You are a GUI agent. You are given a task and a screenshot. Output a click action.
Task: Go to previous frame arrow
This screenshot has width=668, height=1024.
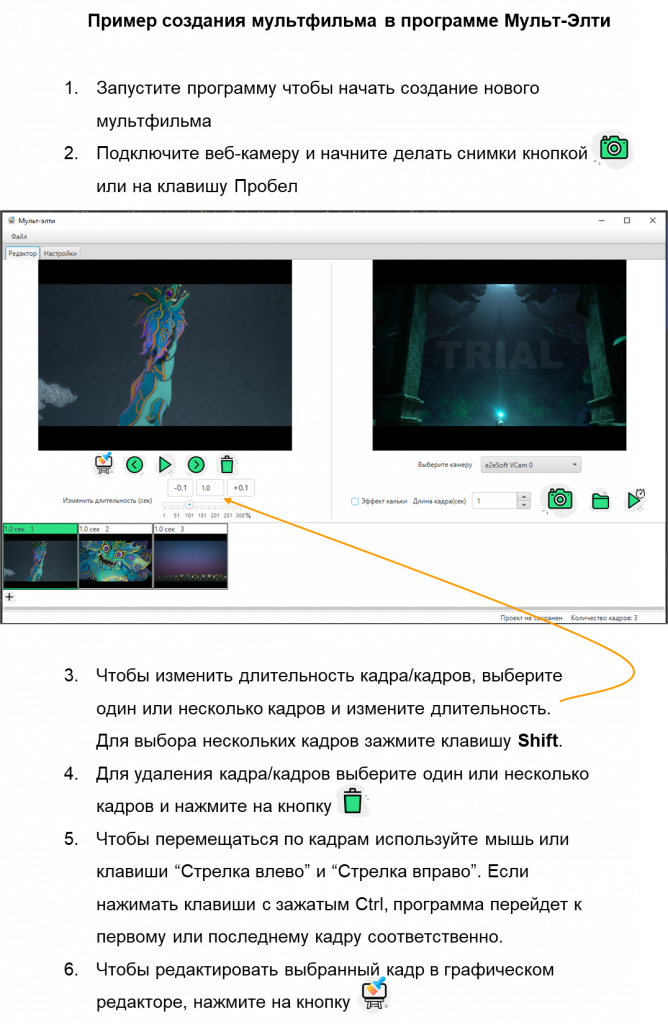tap(134, 464)
